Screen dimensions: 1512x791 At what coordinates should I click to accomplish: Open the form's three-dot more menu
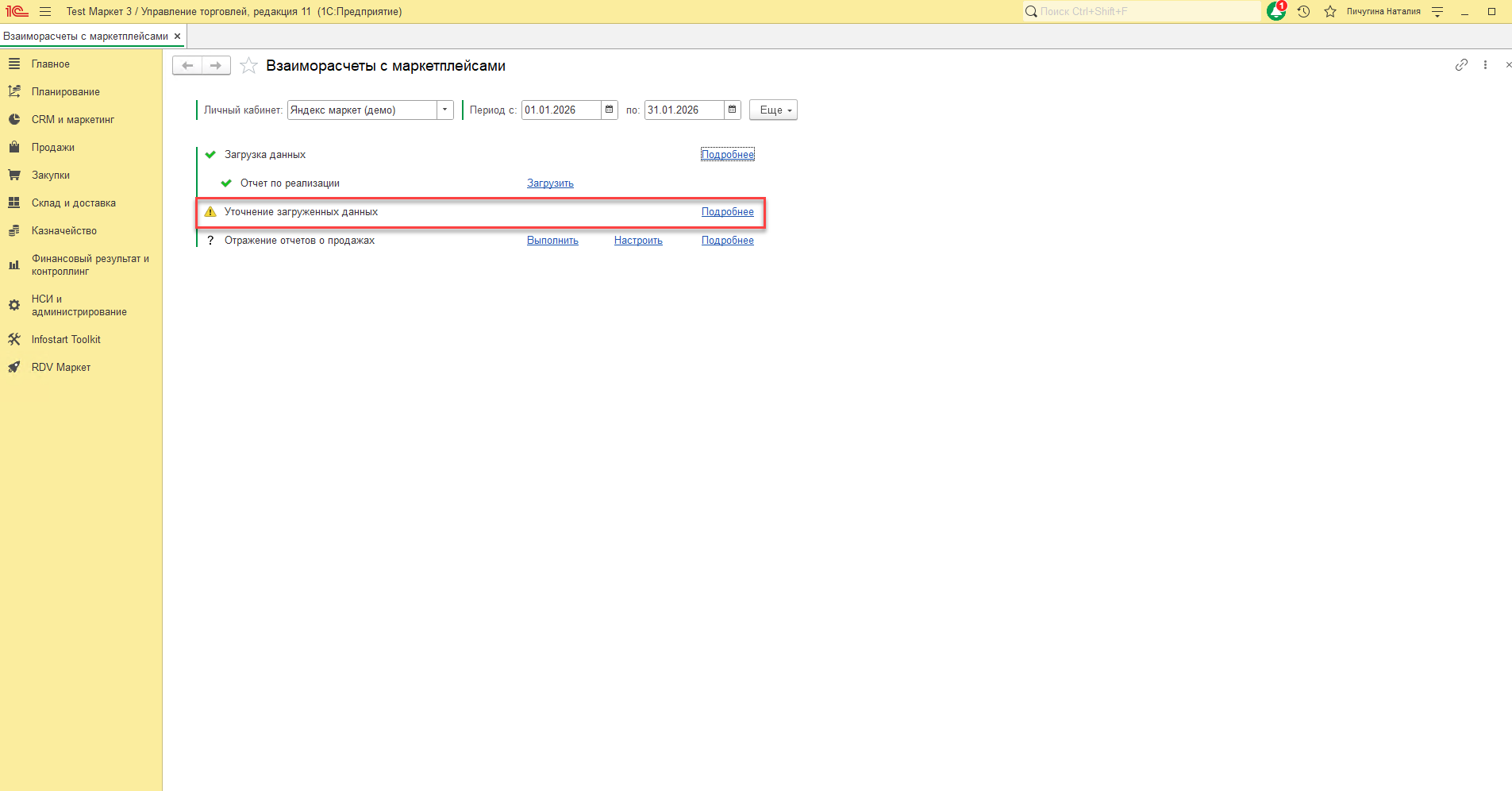1485,65
